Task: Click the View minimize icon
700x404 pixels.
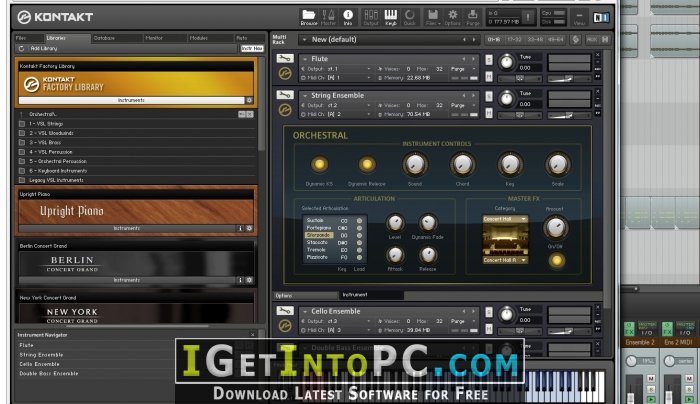Action: coord(579,17)
